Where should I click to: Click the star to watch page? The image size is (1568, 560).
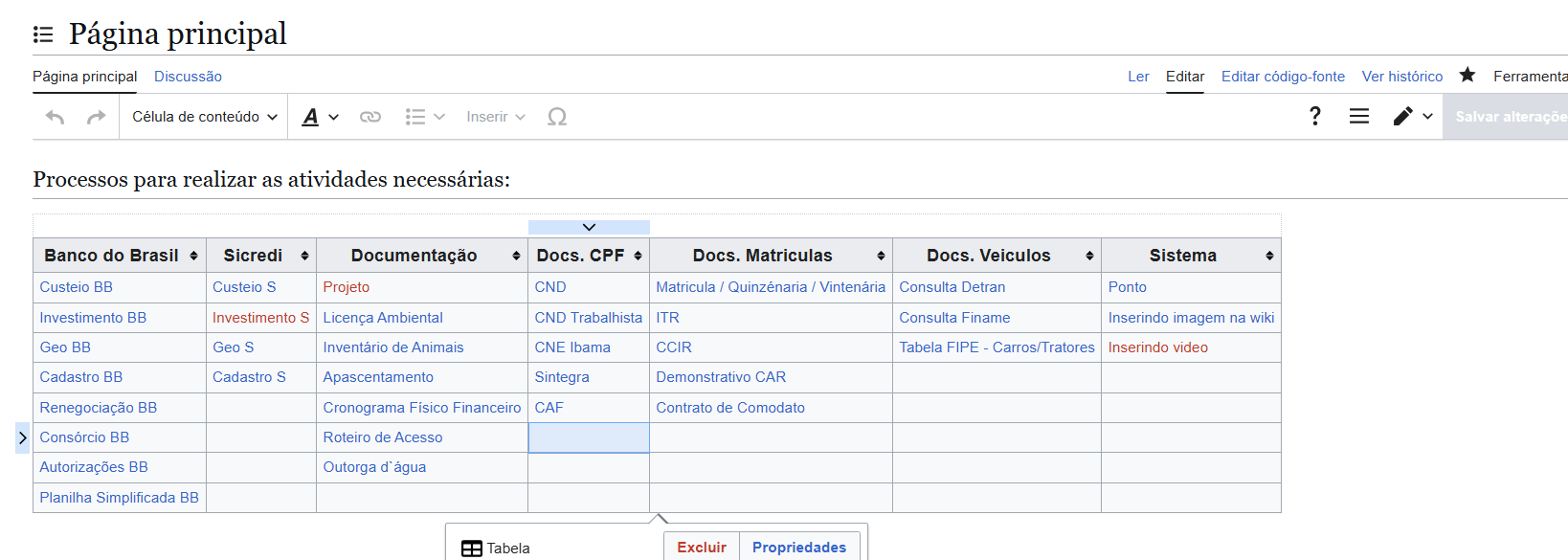point(1467,75)
